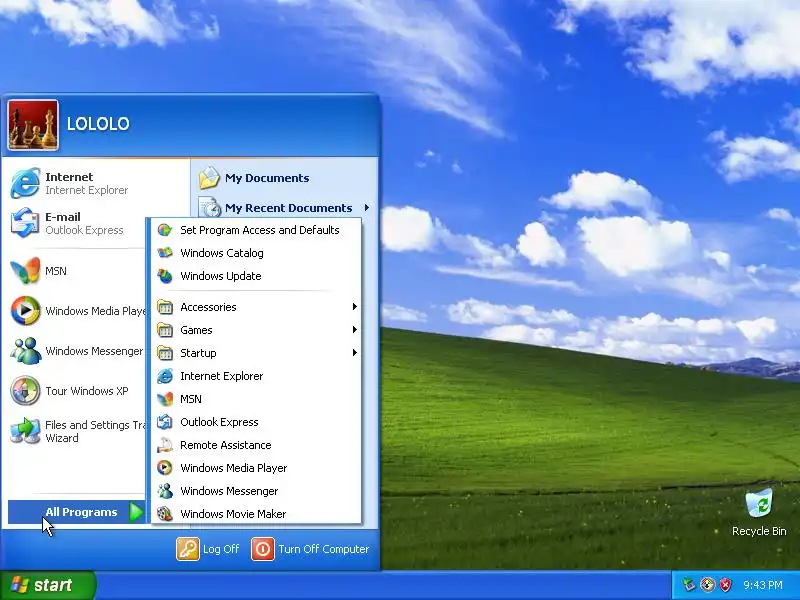Click the 9:43 PM taskbar clock
The height and width of the screenshot is (600, 800).
(x=762, y=585)
